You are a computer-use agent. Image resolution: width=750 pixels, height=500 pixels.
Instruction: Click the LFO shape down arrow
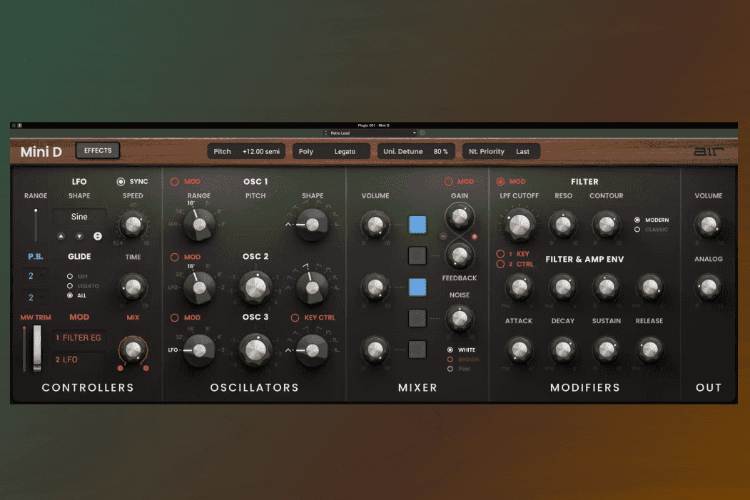[79, 236]
